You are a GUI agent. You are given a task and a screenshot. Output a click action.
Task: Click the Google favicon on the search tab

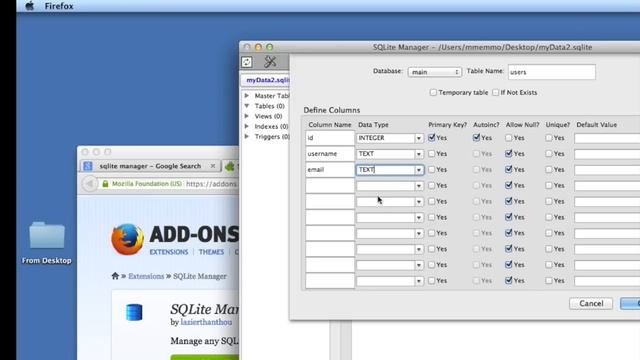pos(88,166)
